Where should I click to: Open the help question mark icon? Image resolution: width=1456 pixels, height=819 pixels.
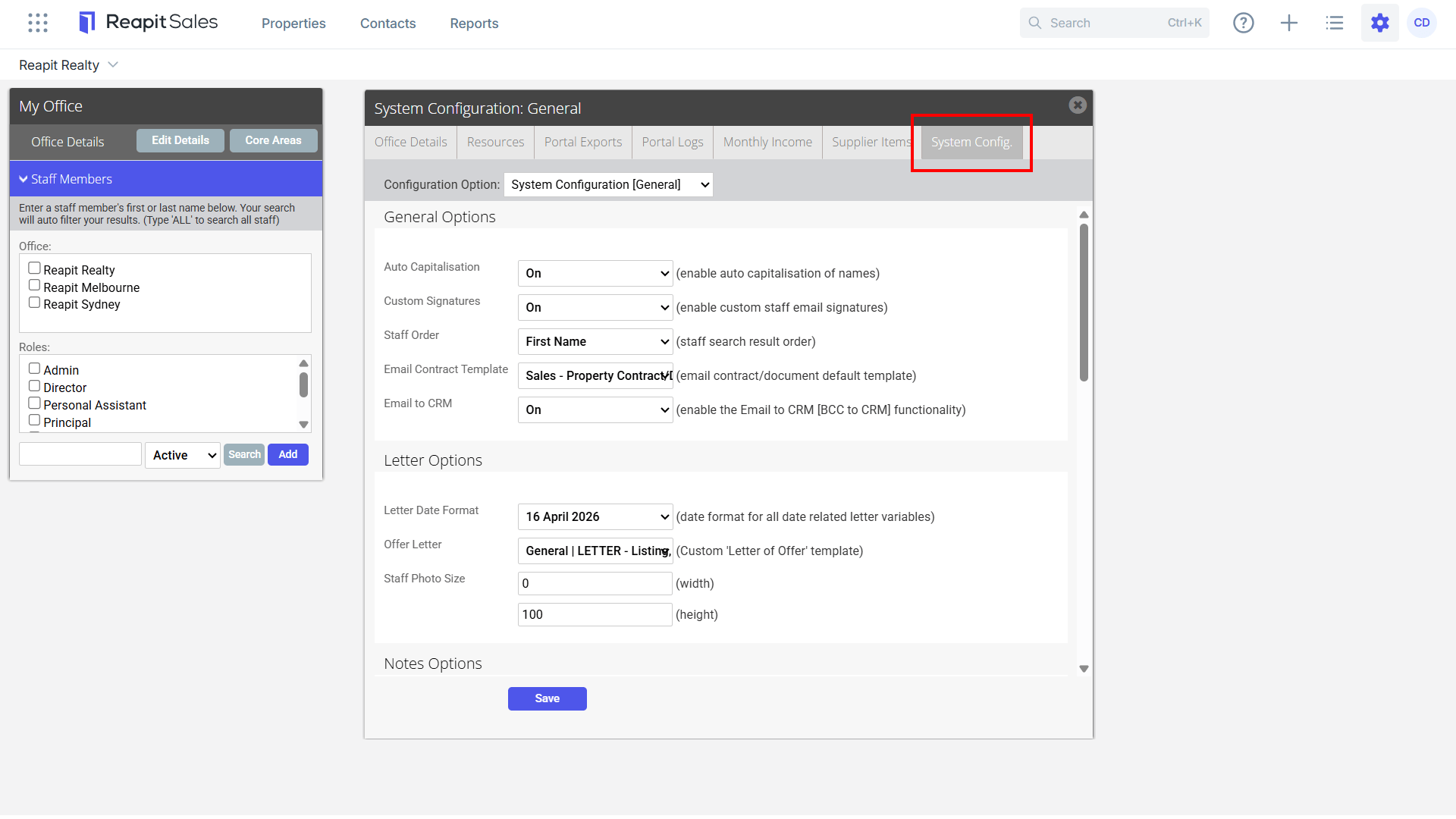[1244, 23]
